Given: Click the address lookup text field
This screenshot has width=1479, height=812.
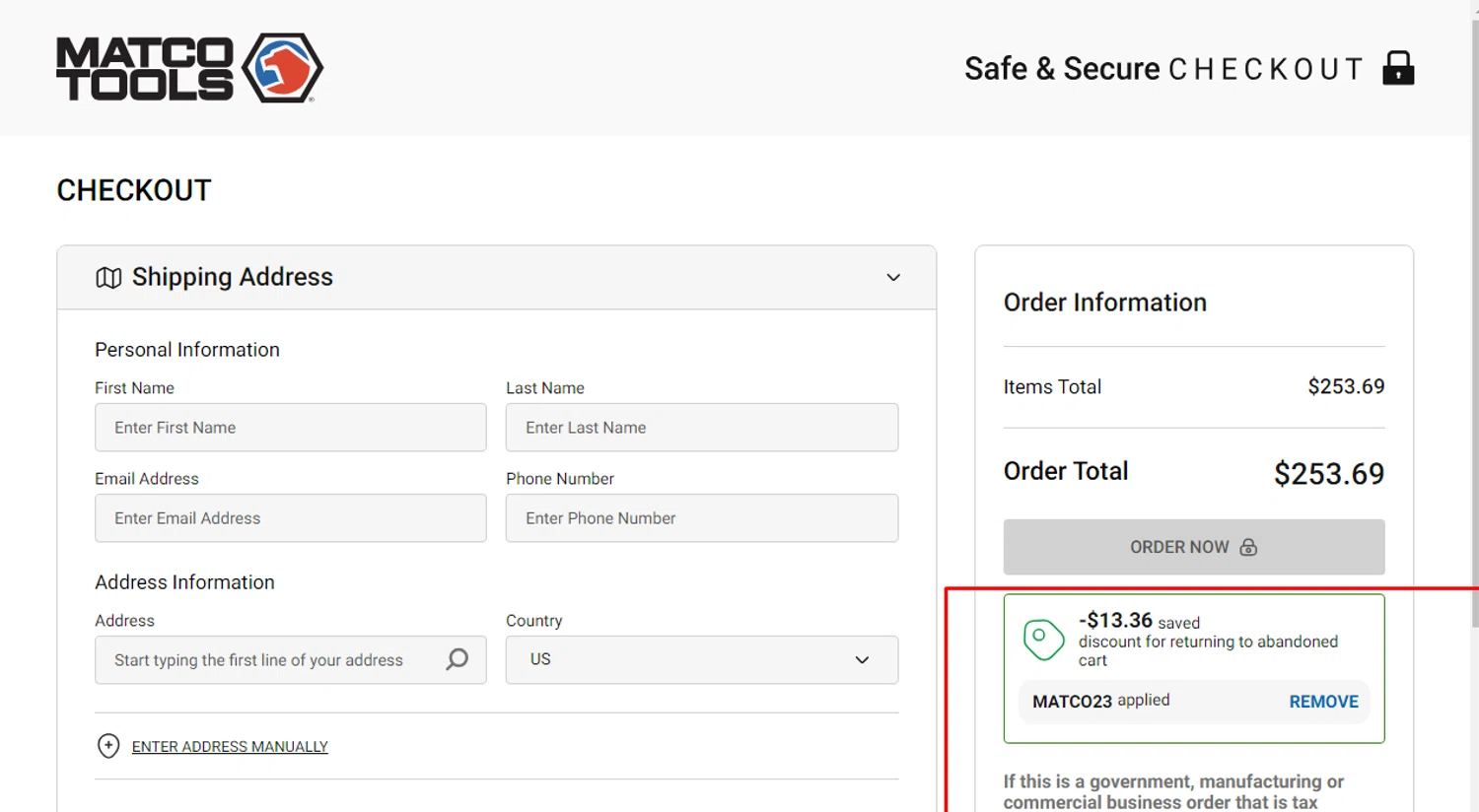Looking at the screenshot, I should point(291,660).
